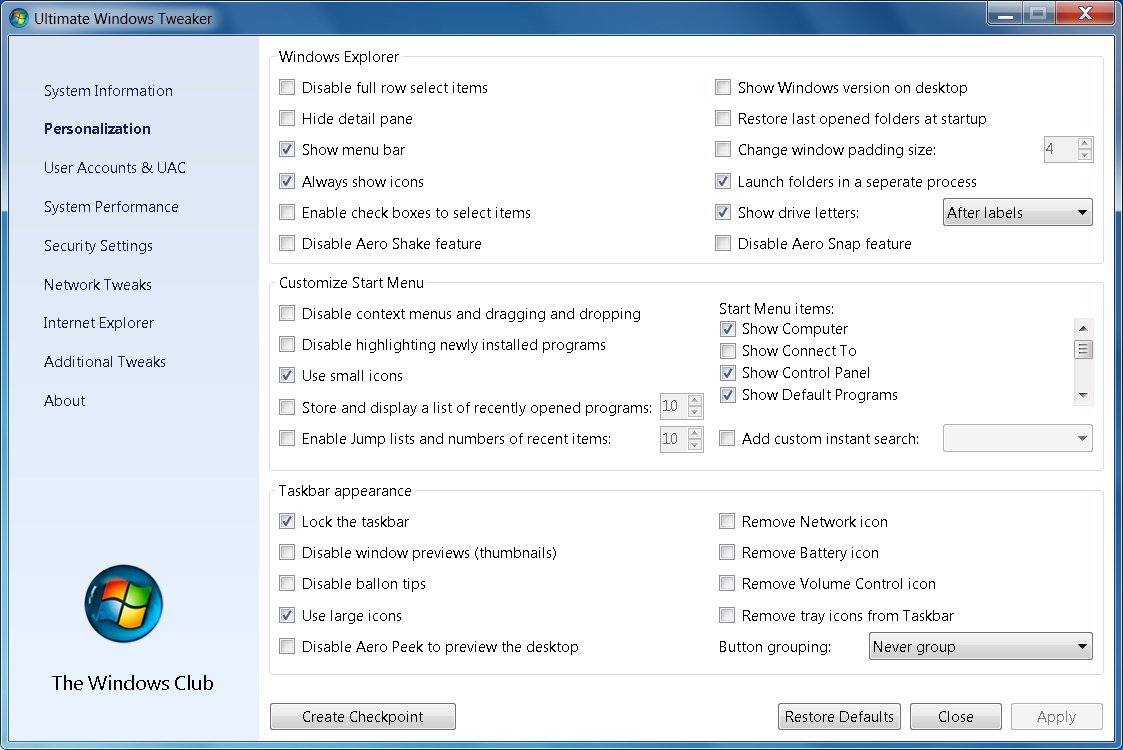Open Additional Tweaks section
The height and width of the screenshot is (750, 1123).
(x=105, y=362)
